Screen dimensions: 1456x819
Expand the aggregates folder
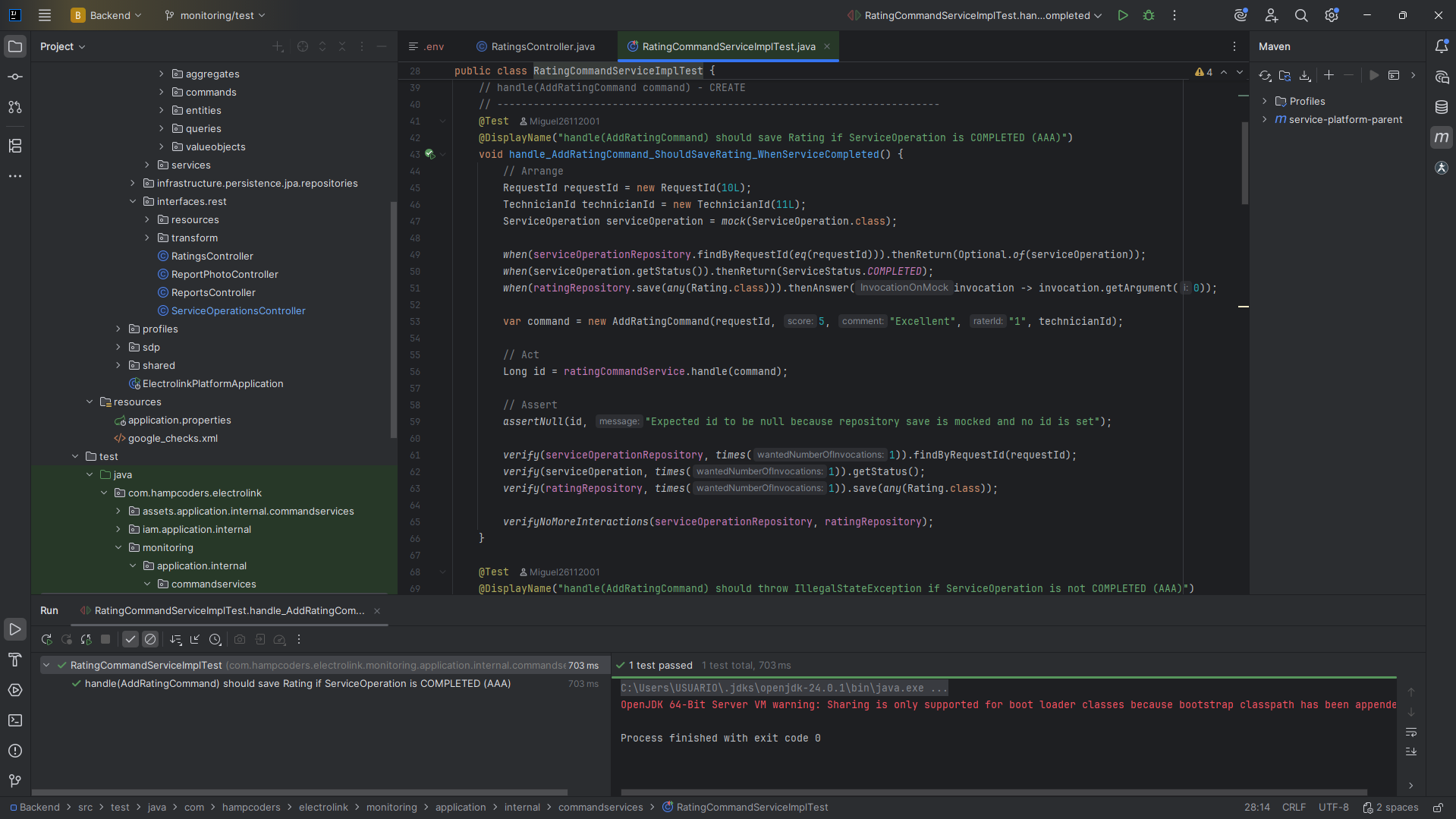(161, 74)
